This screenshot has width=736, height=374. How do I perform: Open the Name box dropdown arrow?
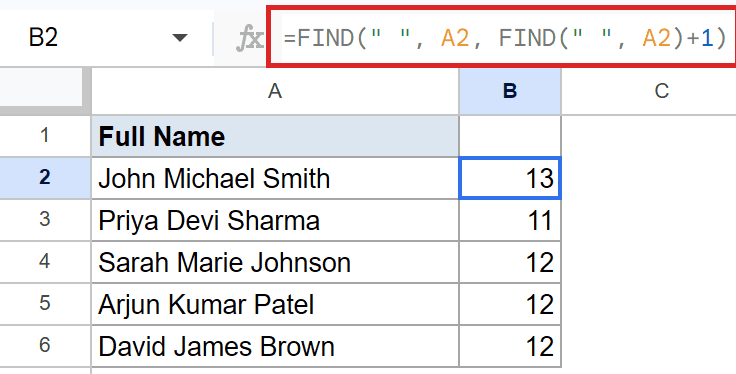click(x=180, y=38)
